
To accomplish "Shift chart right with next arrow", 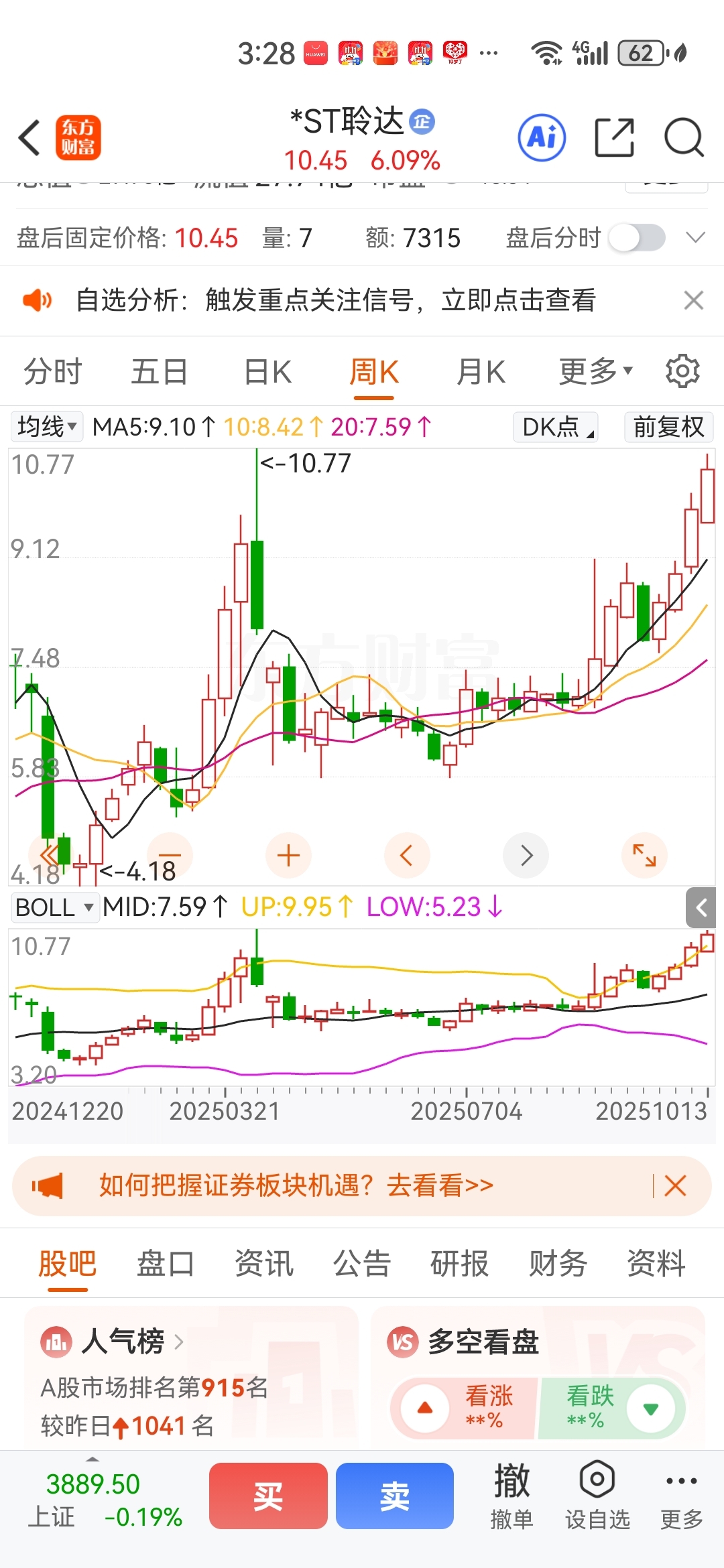I will click(526, 855).
